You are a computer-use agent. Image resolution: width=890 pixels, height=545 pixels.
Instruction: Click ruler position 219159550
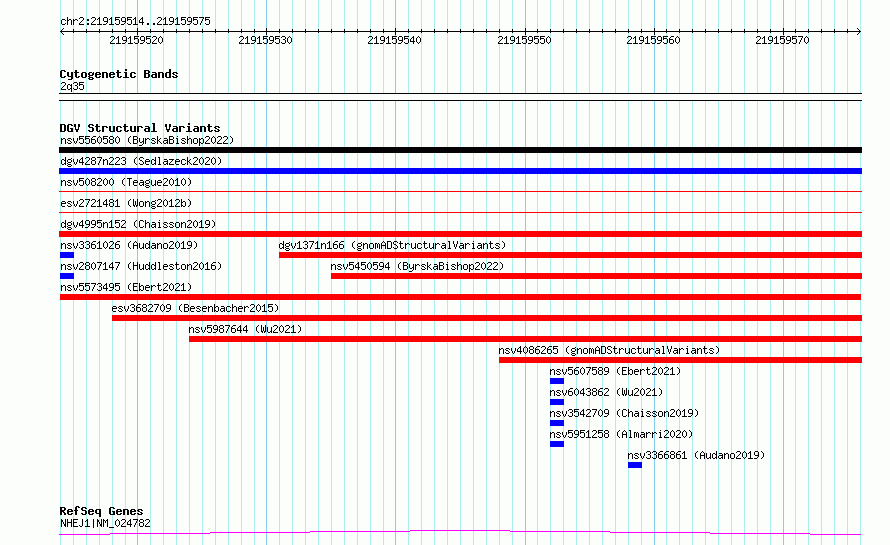[524, 40]
